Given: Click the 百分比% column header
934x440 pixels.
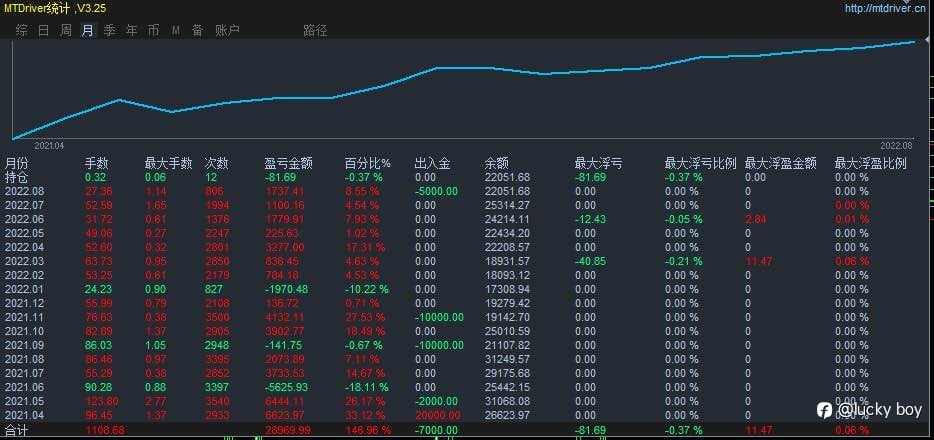Looking at the screenshot, I should pyautogui.click(x=368, y=163).
